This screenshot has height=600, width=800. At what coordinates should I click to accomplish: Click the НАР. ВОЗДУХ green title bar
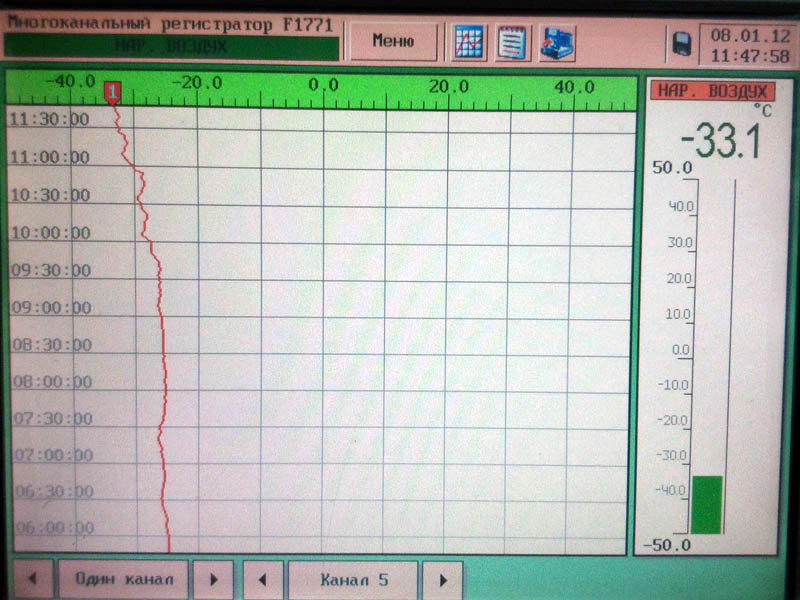click(170, 46)
